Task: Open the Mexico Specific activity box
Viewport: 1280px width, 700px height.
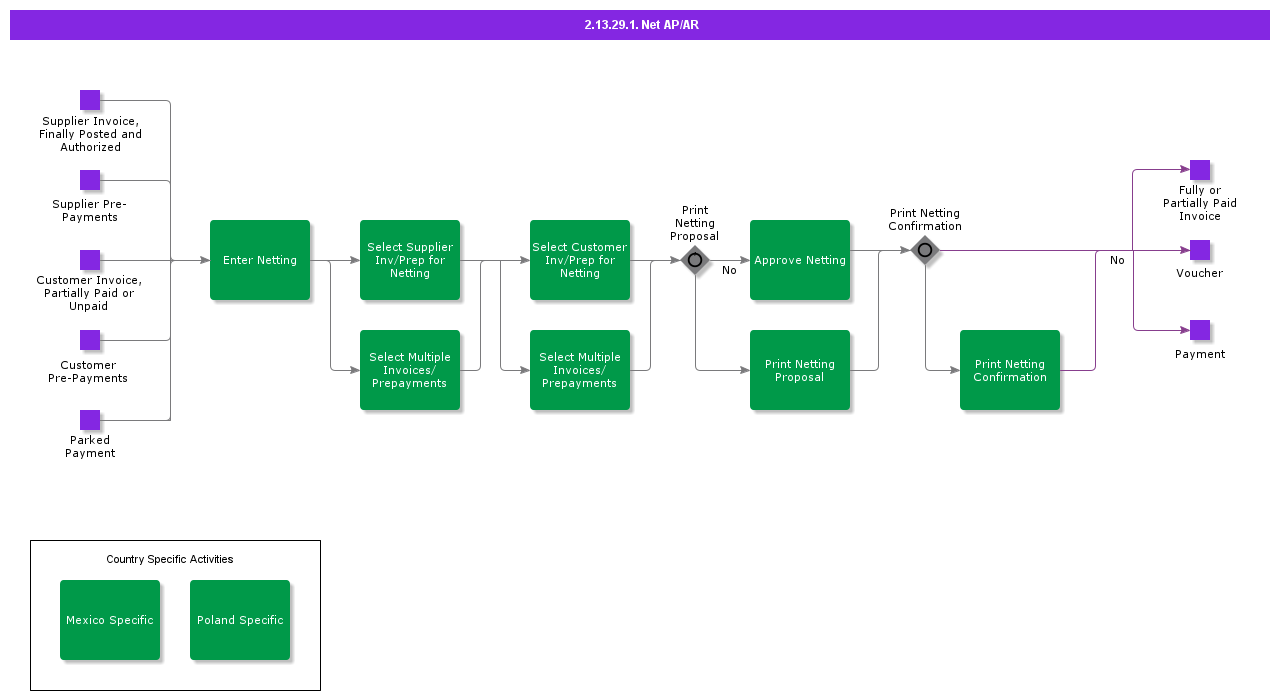Action: pos(110,620)
